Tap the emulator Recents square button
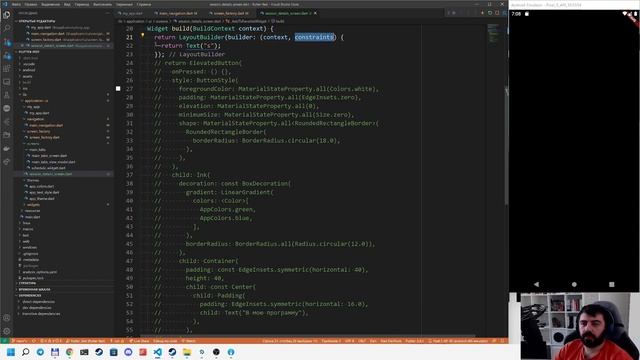The height and width of the screenshot is (360, 640). click(611, 284)
